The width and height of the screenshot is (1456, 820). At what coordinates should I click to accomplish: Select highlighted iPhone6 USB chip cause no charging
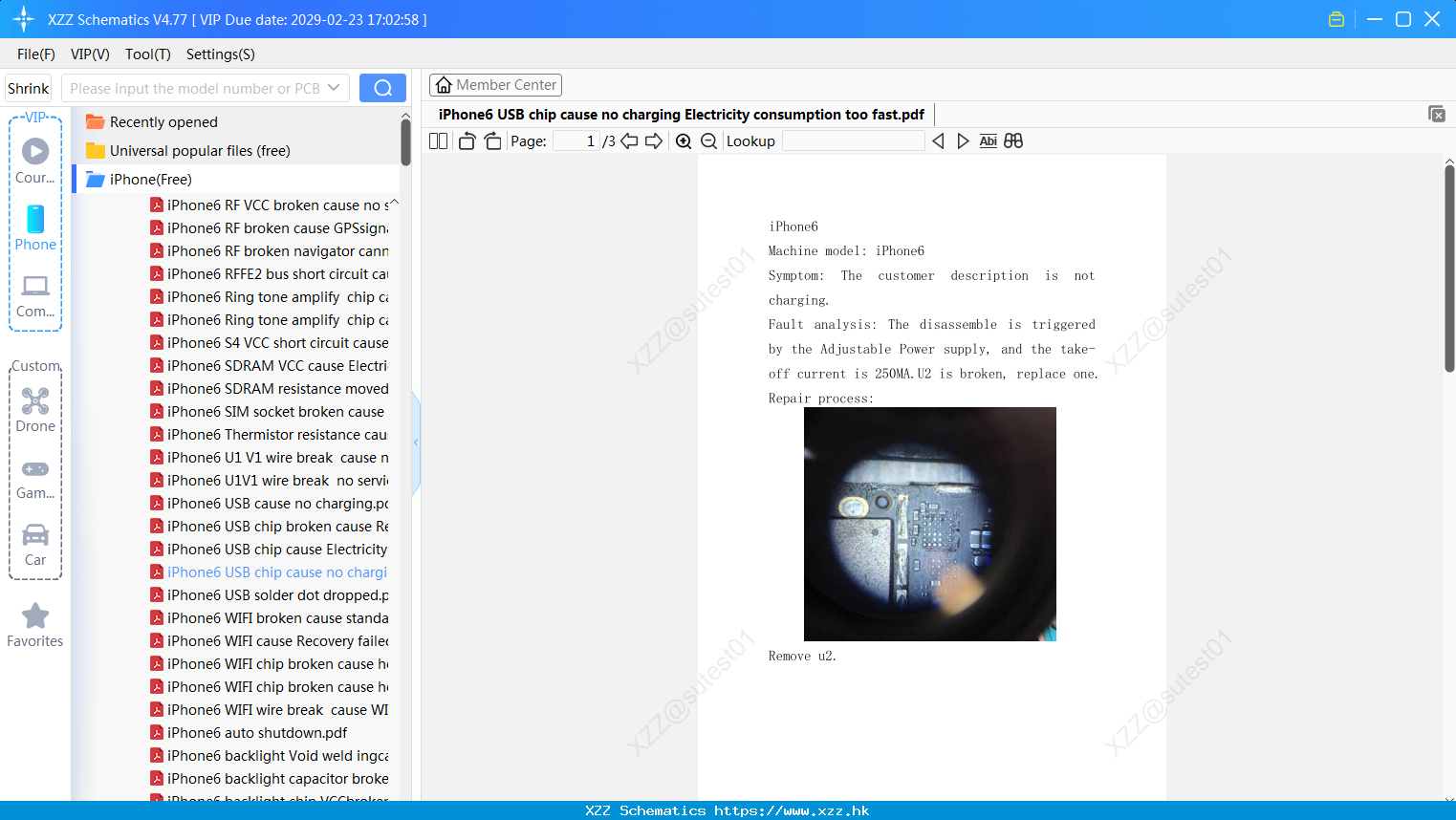click(x=270, y=572)
